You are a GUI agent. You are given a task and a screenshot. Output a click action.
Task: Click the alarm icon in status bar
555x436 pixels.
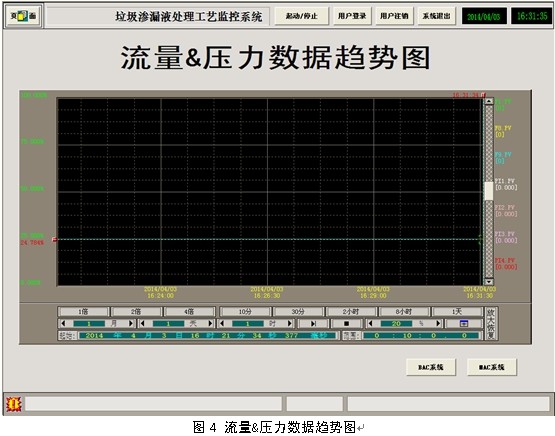[x=14, y=404]
